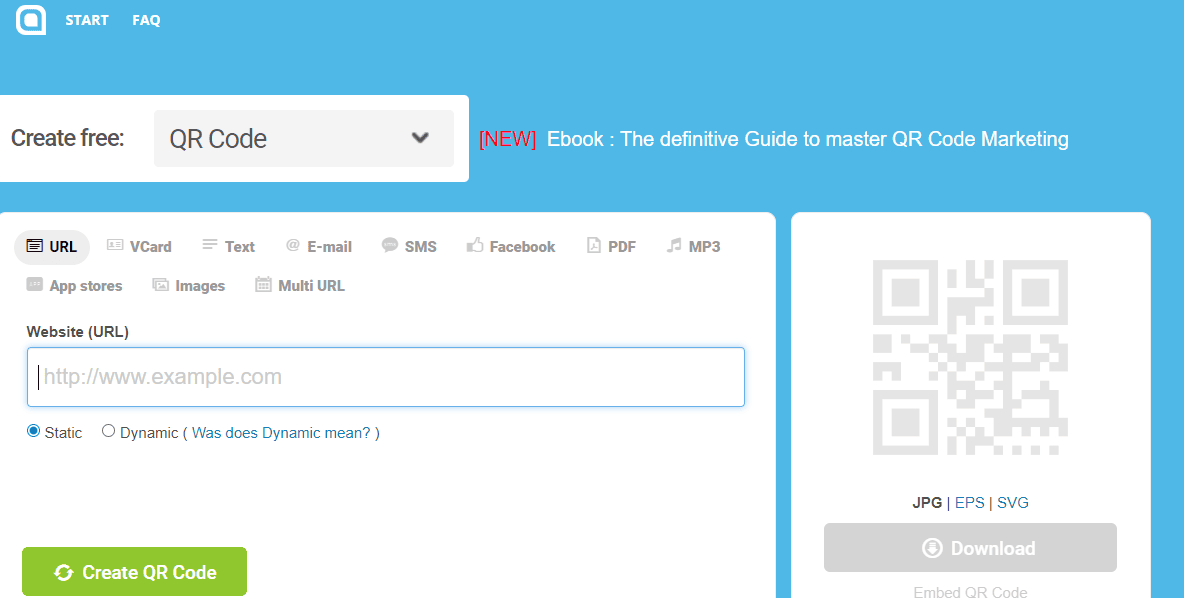Screen dimensions: 1184x598
Task: Open the FAQ page
Action: click(146, 20)
